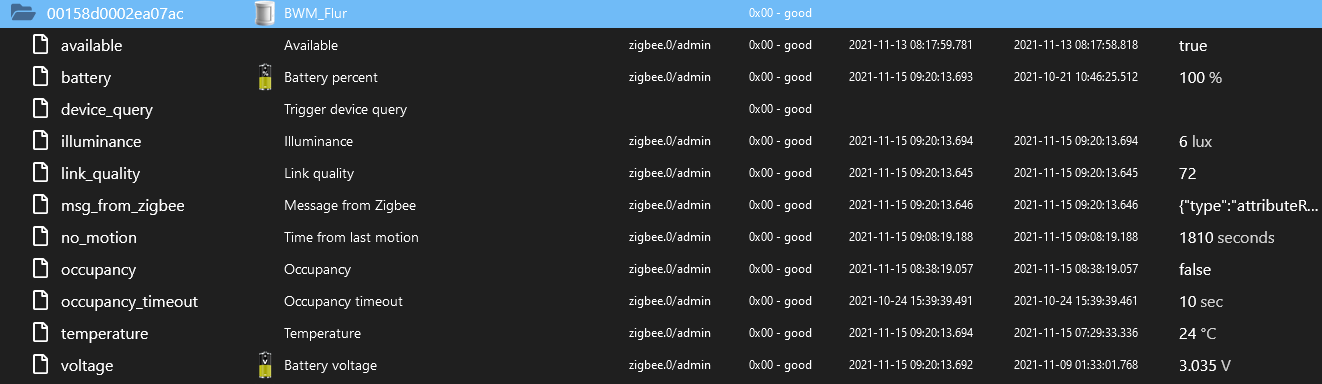The image size is (1322, 384).
Task: Click the Trigger device query name
Action: pyautogui.click(x=345, y=109)
